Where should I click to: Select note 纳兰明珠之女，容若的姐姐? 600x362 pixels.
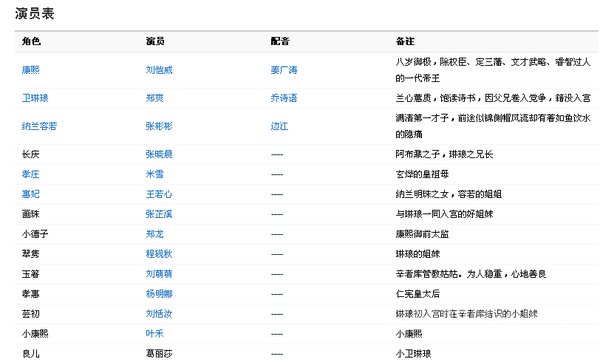448,194
